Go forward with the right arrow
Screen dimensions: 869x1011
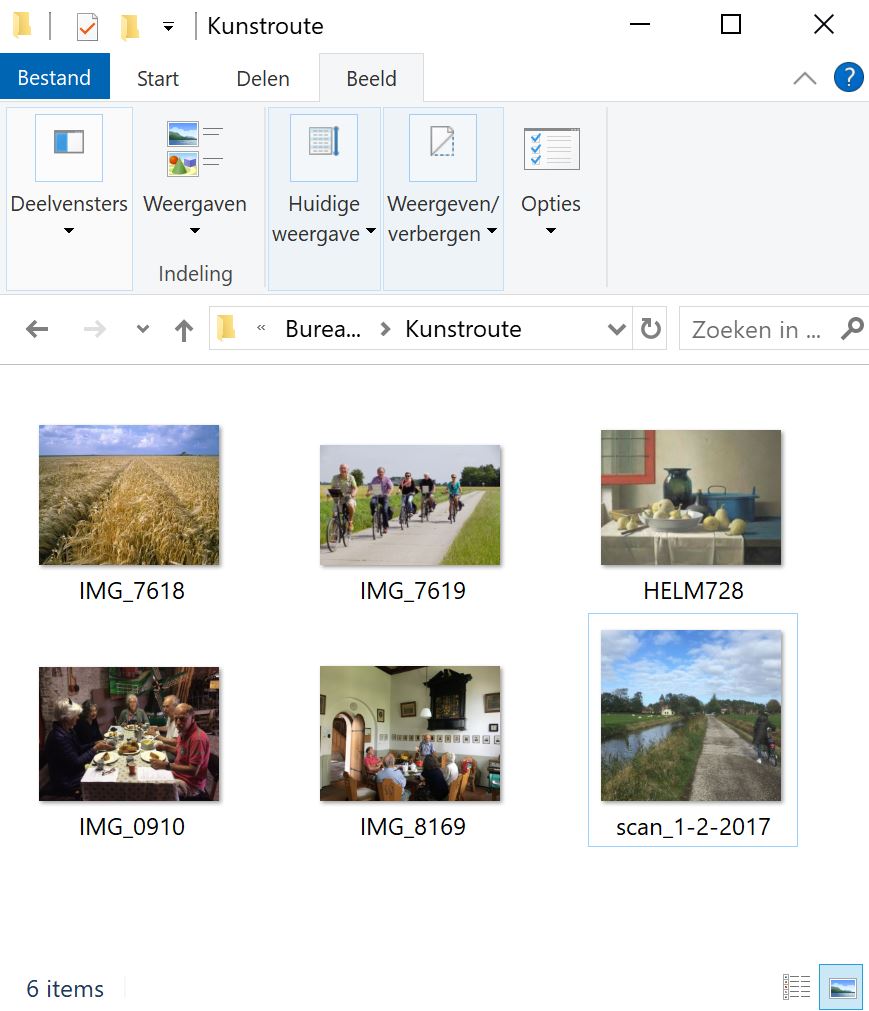pos(95,329)
